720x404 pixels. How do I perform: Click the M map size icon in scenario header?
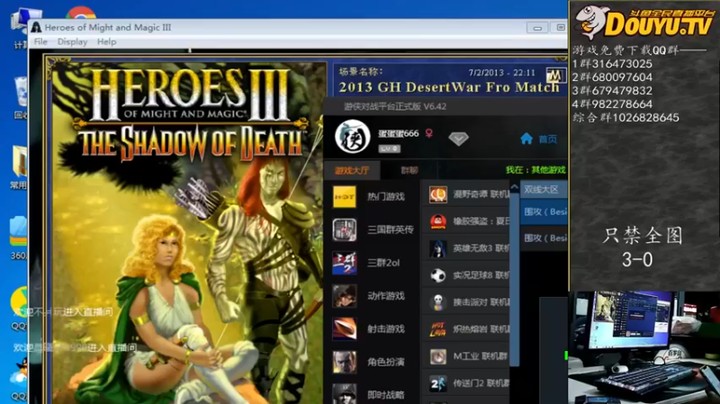(555, 75)
